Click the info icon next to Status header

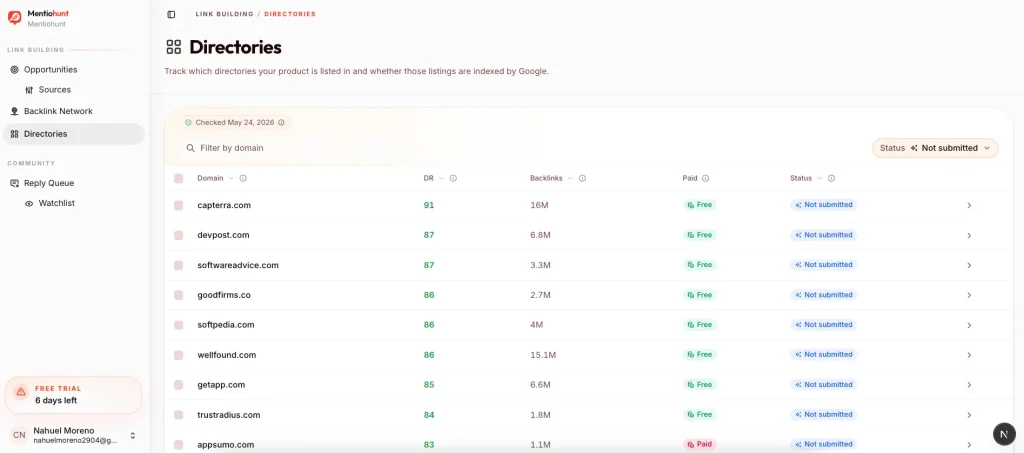[x=831, y=178]
